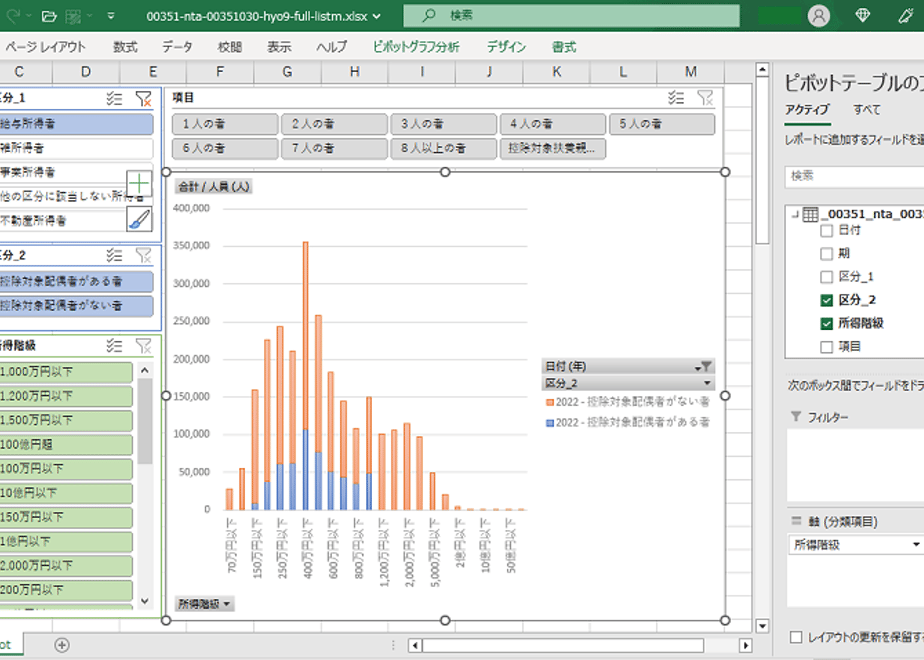The width and height of the screenshot is (924, 660).
Task: Open the 所得階級 axis field button
Action: 204,604
